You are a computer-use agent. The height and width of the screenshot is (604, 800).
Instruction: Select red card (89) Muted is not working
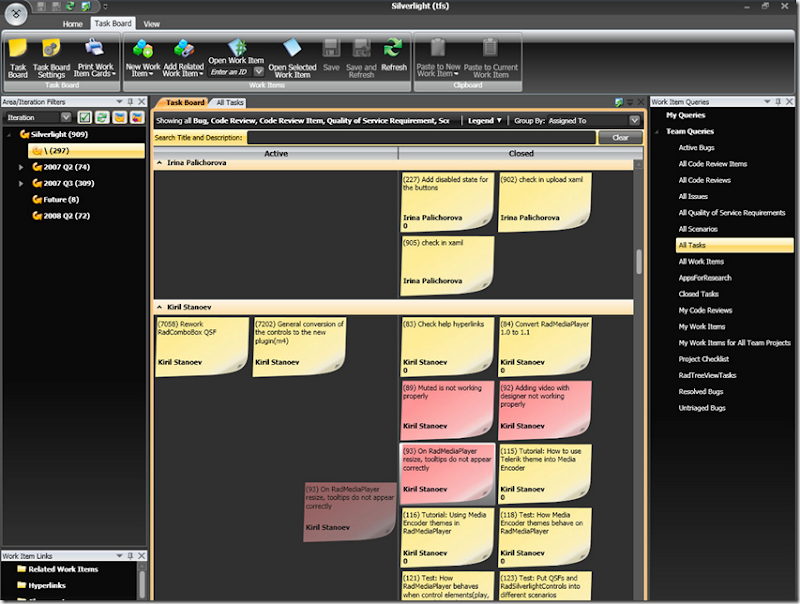click(447, 411)
